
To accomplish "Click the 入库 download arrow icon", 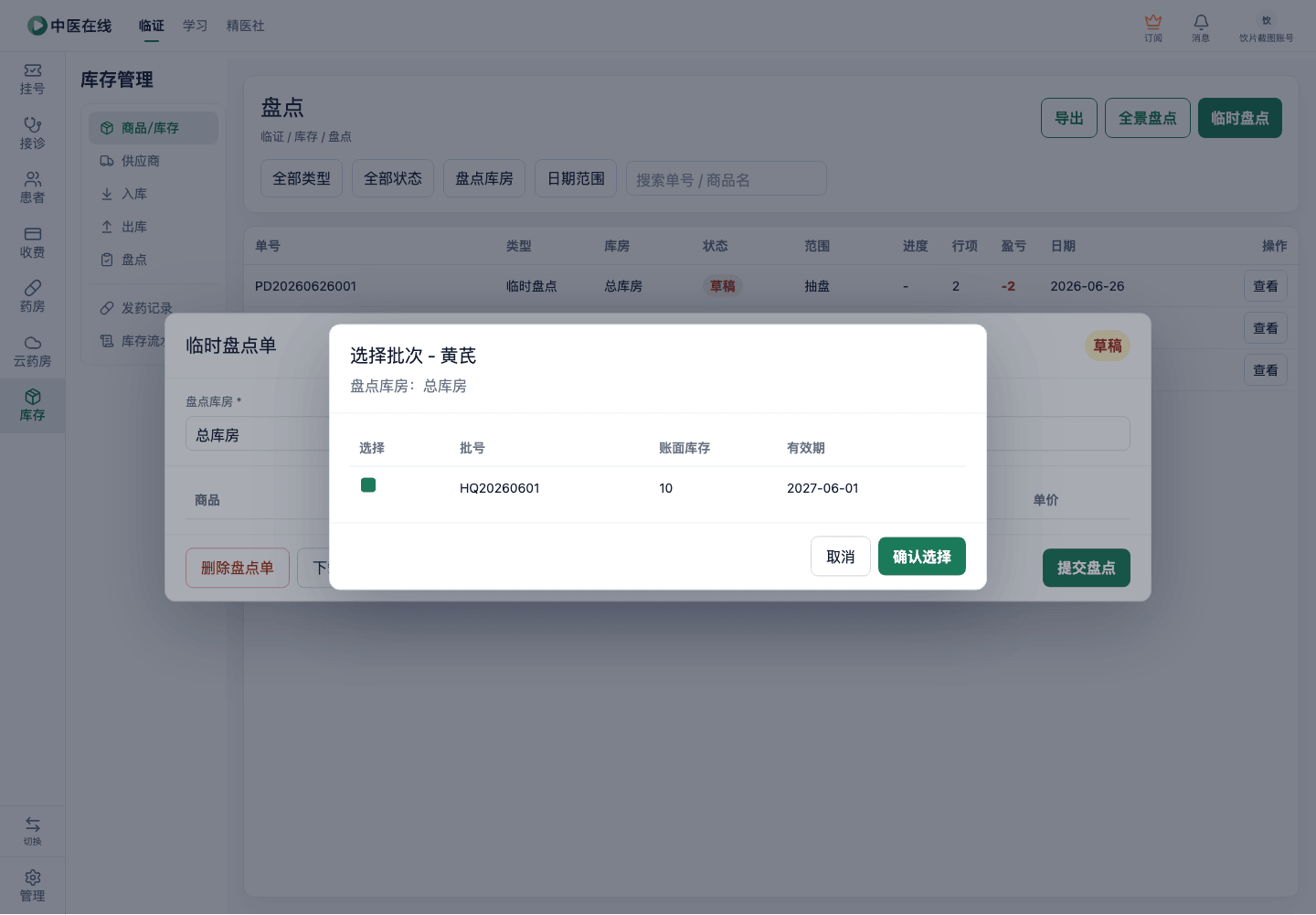I will (107, 194).
